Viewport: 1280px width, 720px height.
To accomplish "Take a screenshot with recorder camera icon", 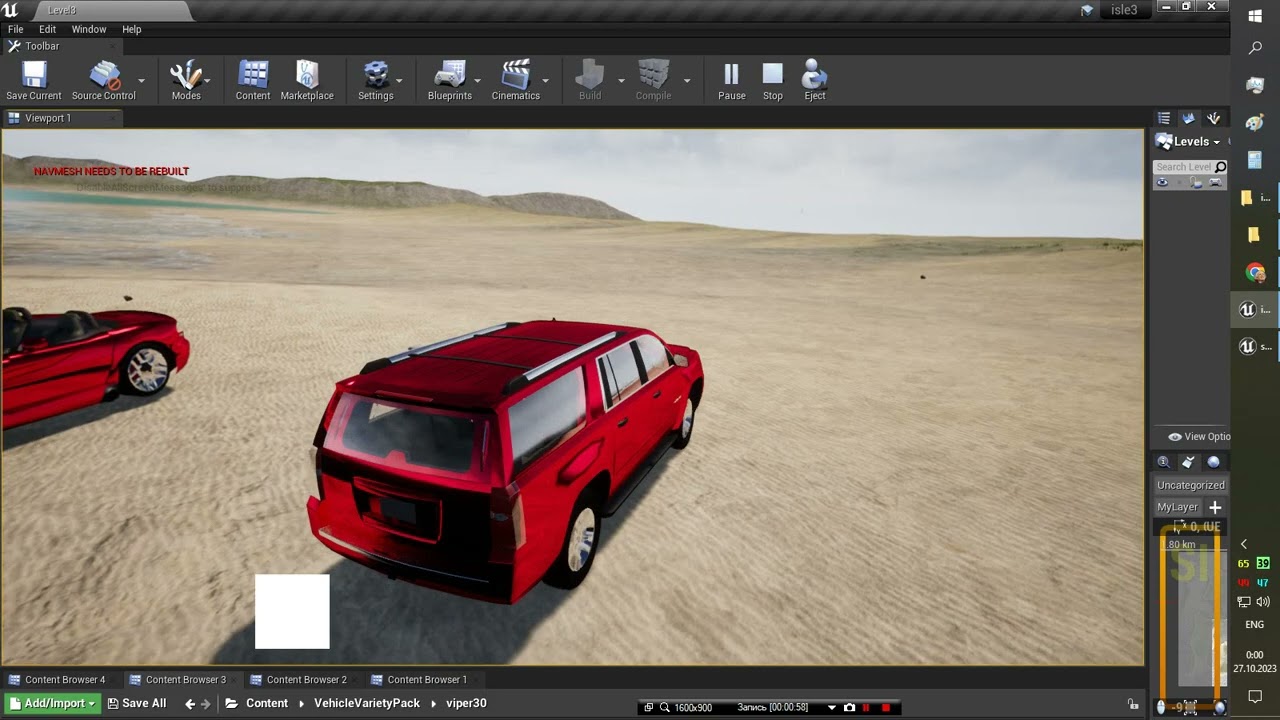I will click(849, 708).
